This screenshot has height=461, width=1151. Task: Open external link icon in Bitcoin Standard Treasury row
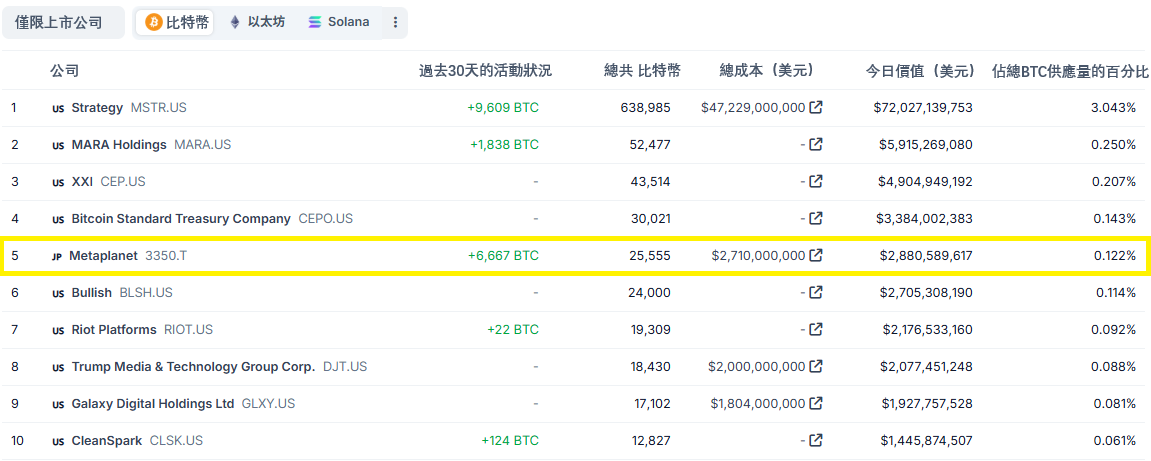pyautogui.click(x=816, y=219)
